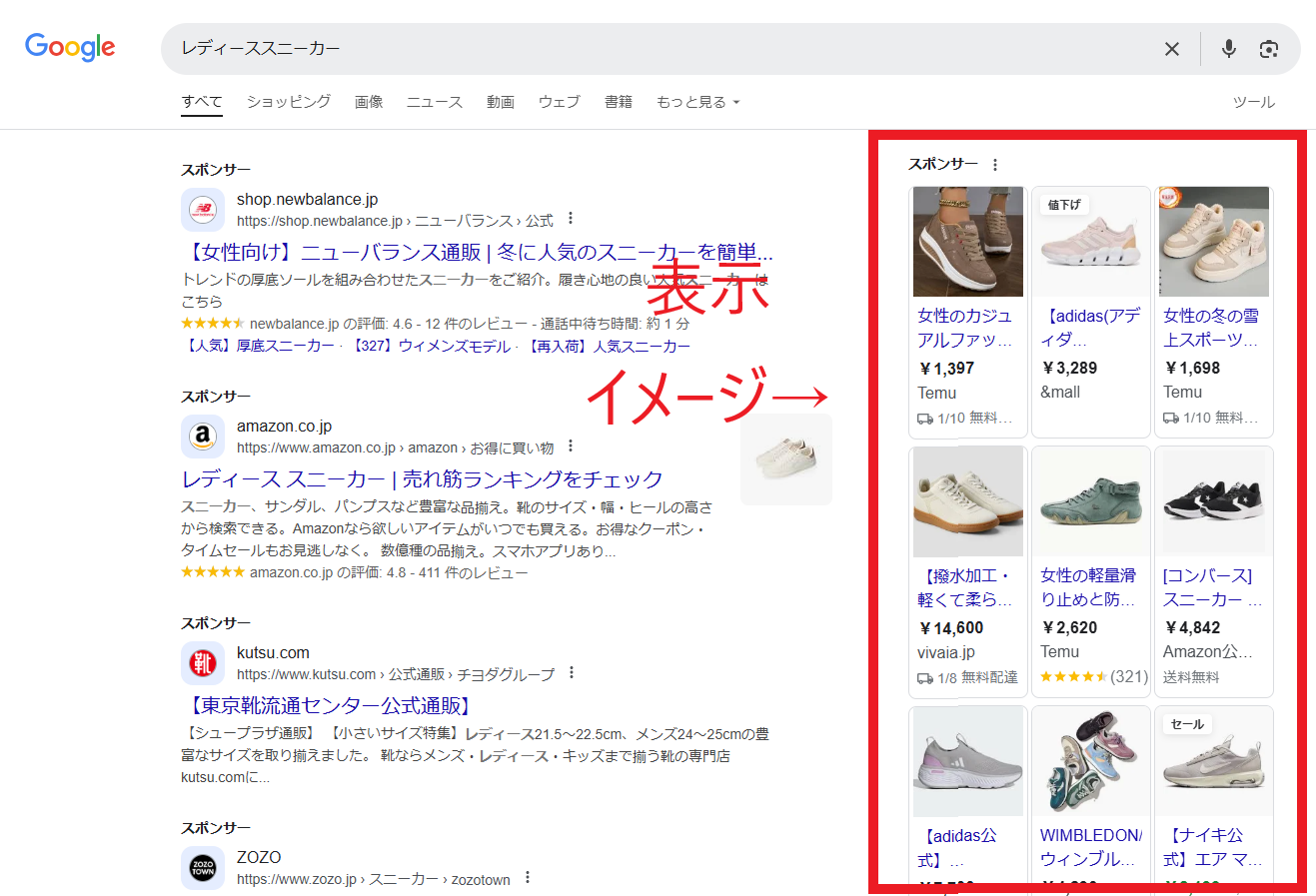Screen dimensions: 1316x896
Task: Open the 【adidas公式】 product title
Action: (957, 847)
